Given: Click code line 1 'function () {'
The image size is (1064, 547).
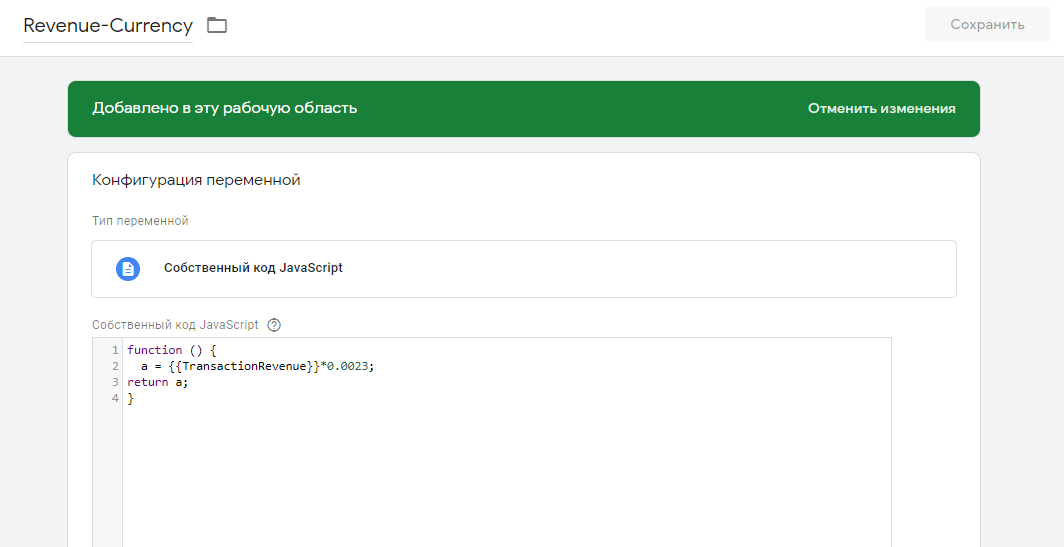Looking at the screenshot, I should [x=171, y=350].
